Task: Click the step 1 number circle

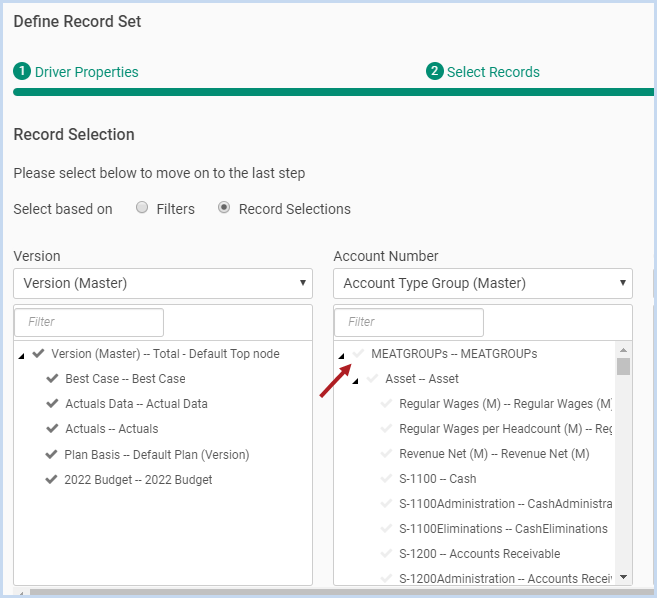Action: 22,71
